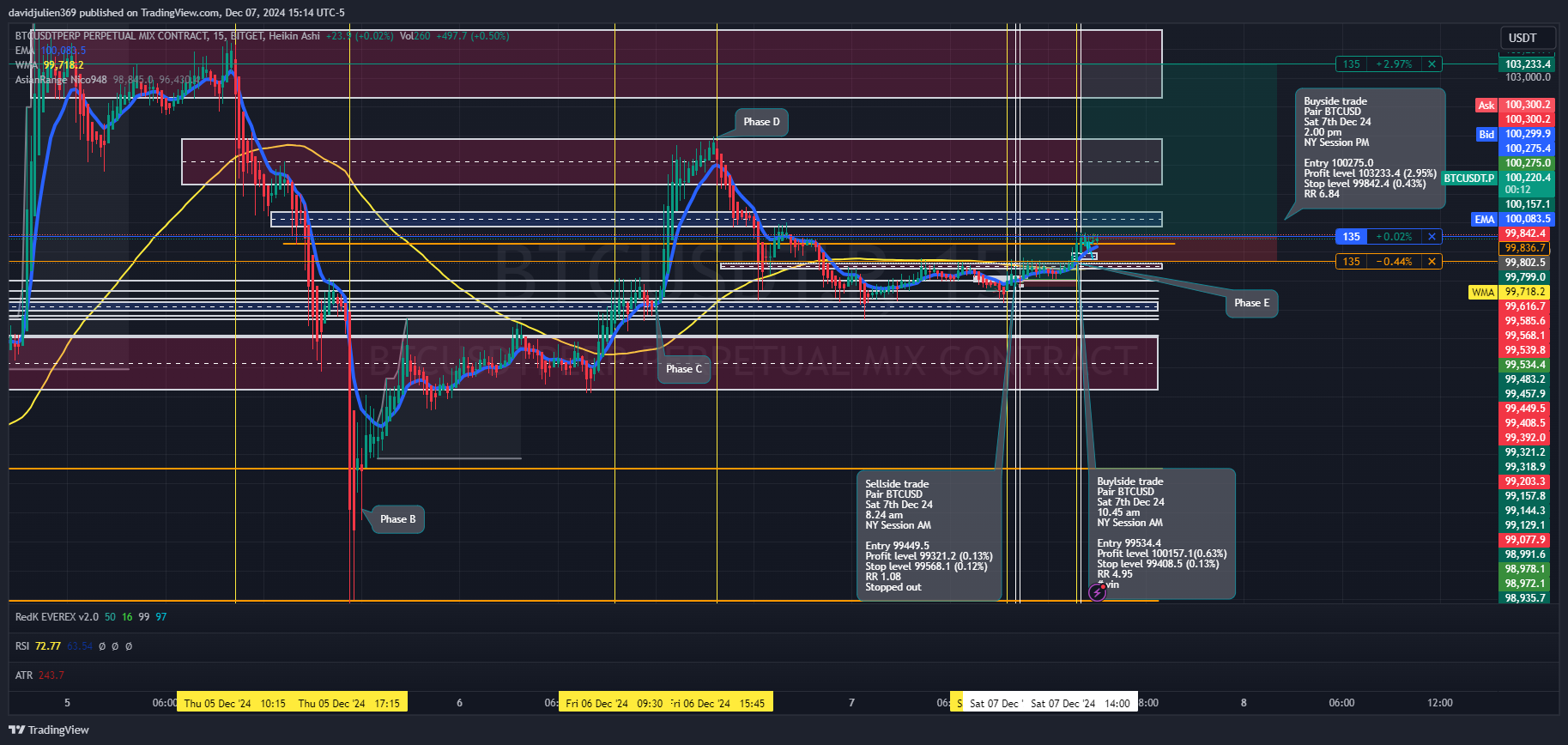Select the Buyside trade note at 10.45 am
The image size is (1568, 745).
(x=1161, y=533)
